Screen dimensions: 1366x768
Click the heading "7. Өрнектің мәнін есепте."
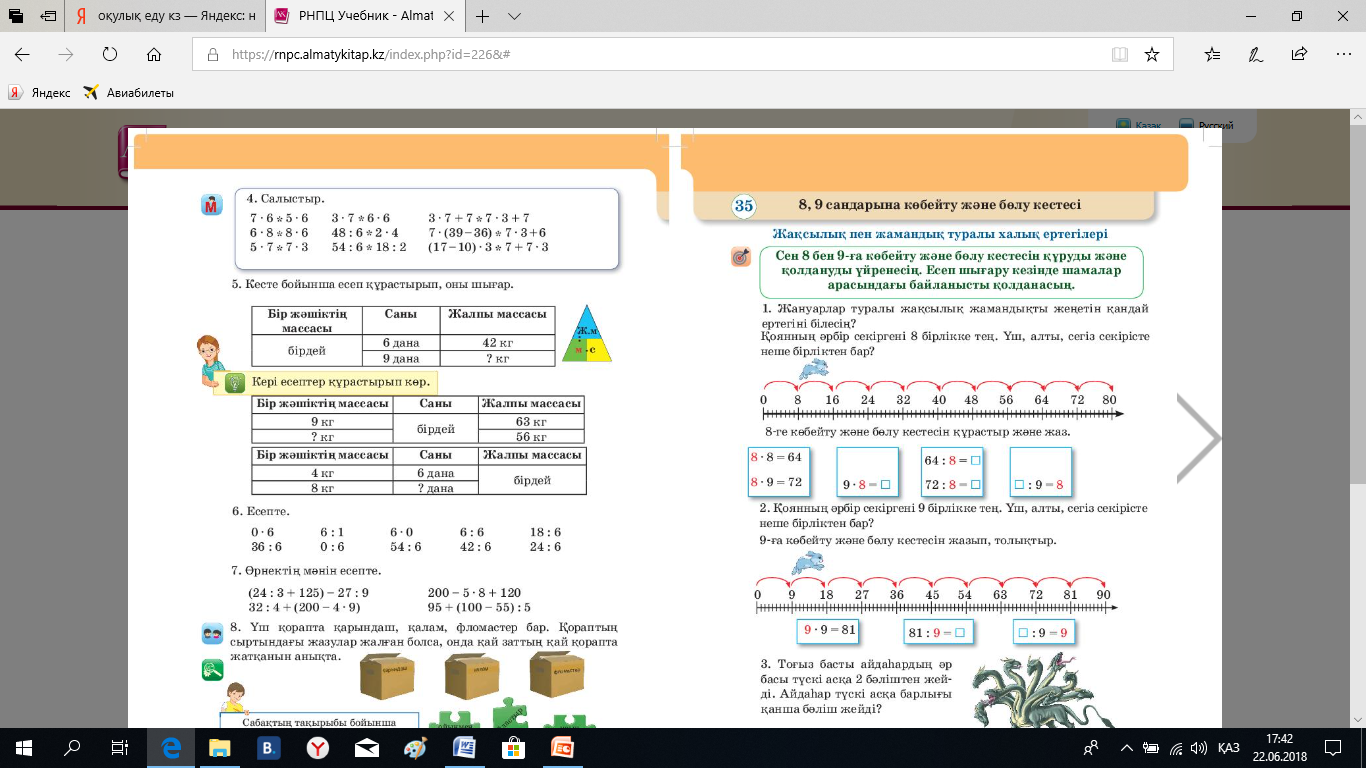pos(307,571)
